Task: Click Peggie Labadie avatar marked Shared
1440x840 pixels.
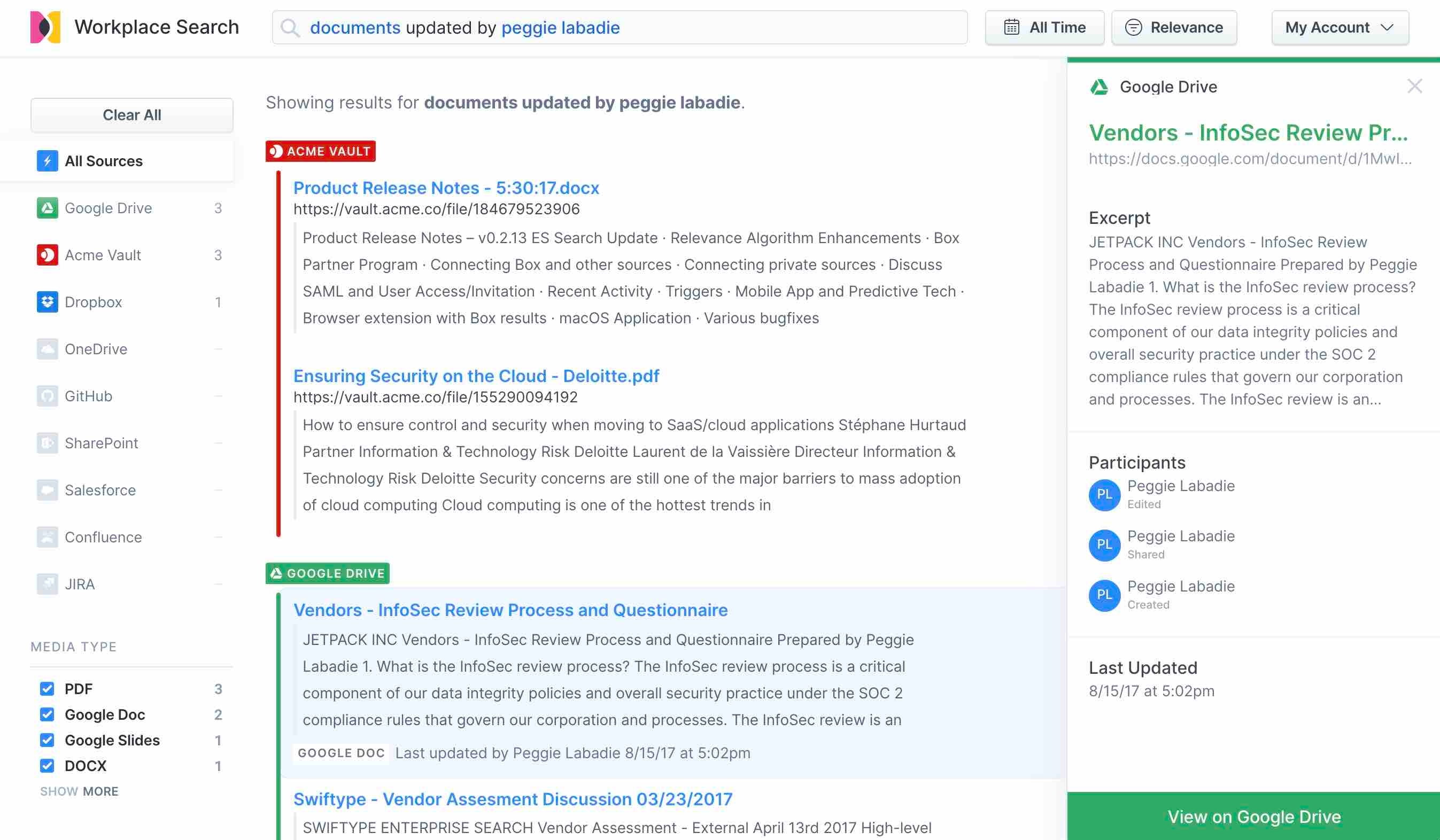Action: [1104, 545]
